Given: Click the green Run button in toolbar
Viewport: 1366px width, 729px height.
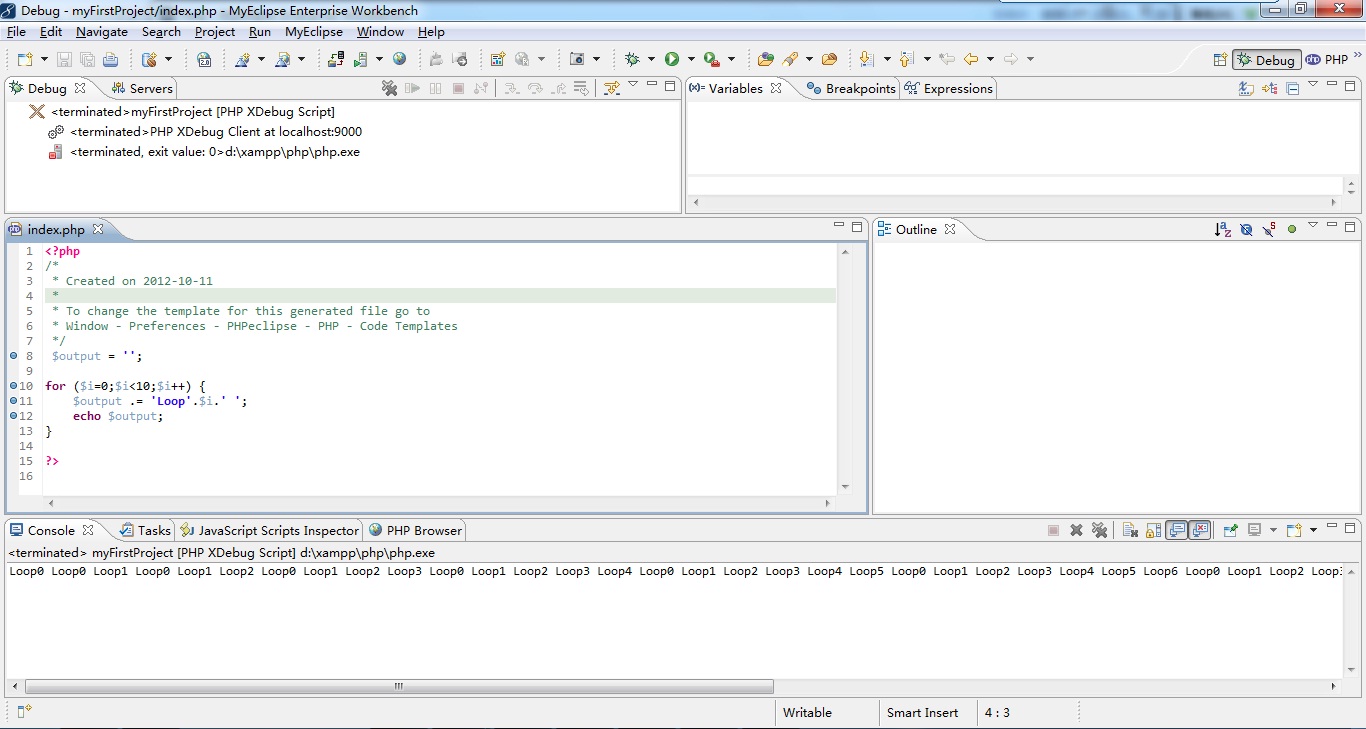Looking at the screenshot, I should click(672, 60).
